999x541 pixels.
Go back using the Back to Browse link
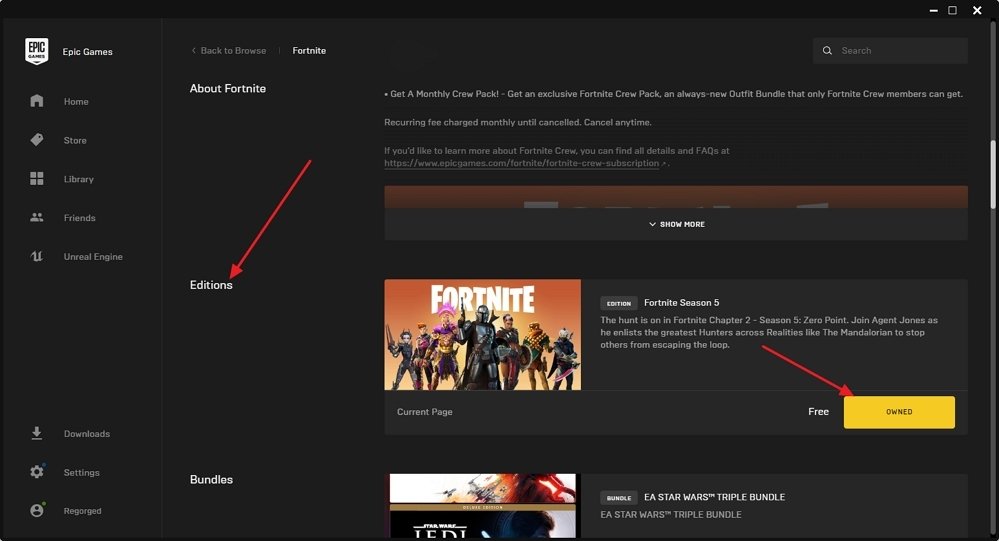pyautogui.click(x=229, y=50)
